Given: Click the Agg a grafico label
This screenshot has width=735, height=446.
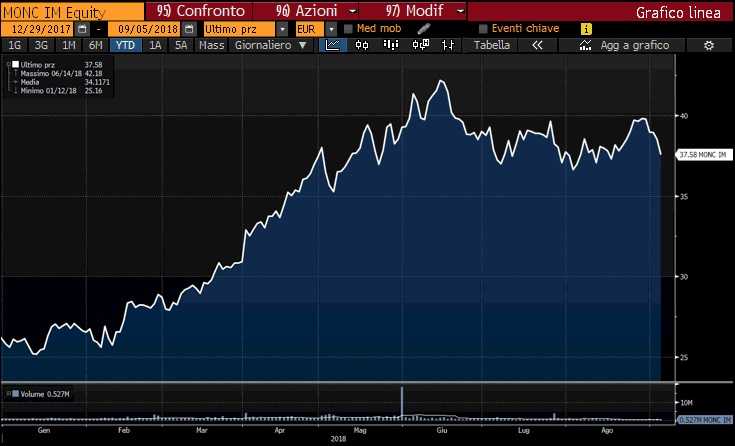Looking at the screenshot, I should (635, 45).
